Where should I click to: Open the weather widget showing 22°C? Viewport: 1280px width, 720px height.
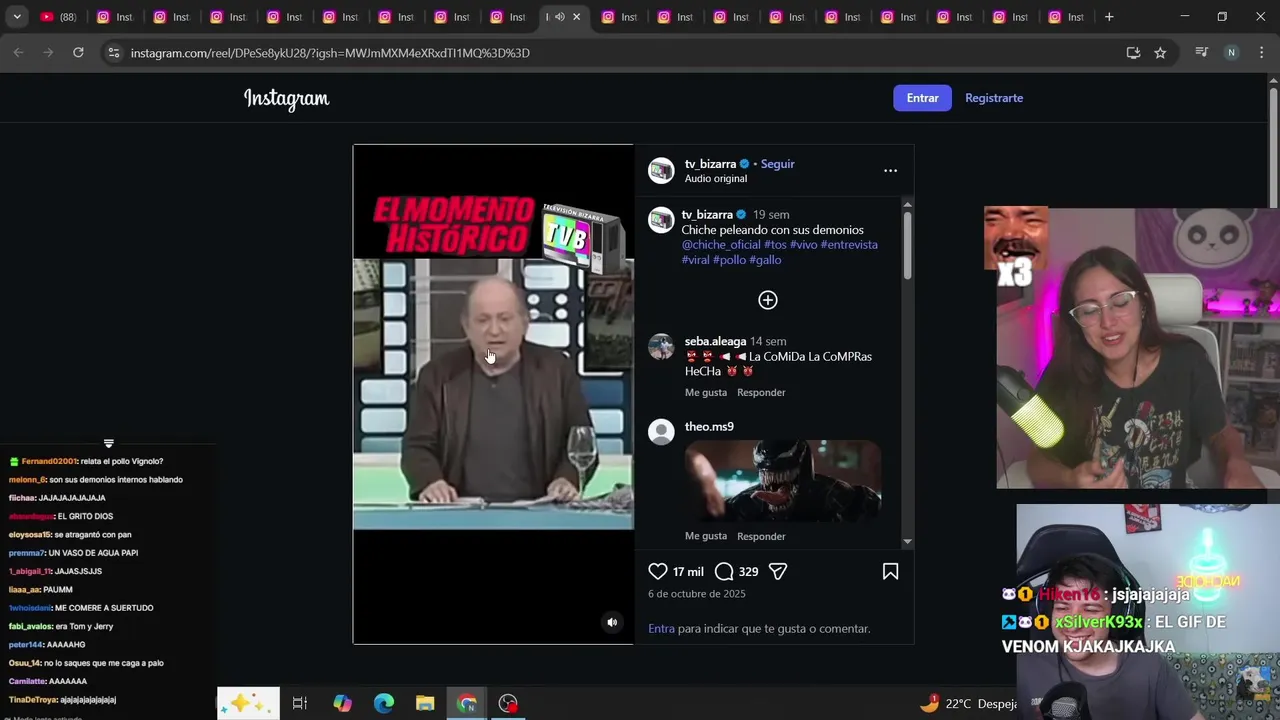point(968,704)
